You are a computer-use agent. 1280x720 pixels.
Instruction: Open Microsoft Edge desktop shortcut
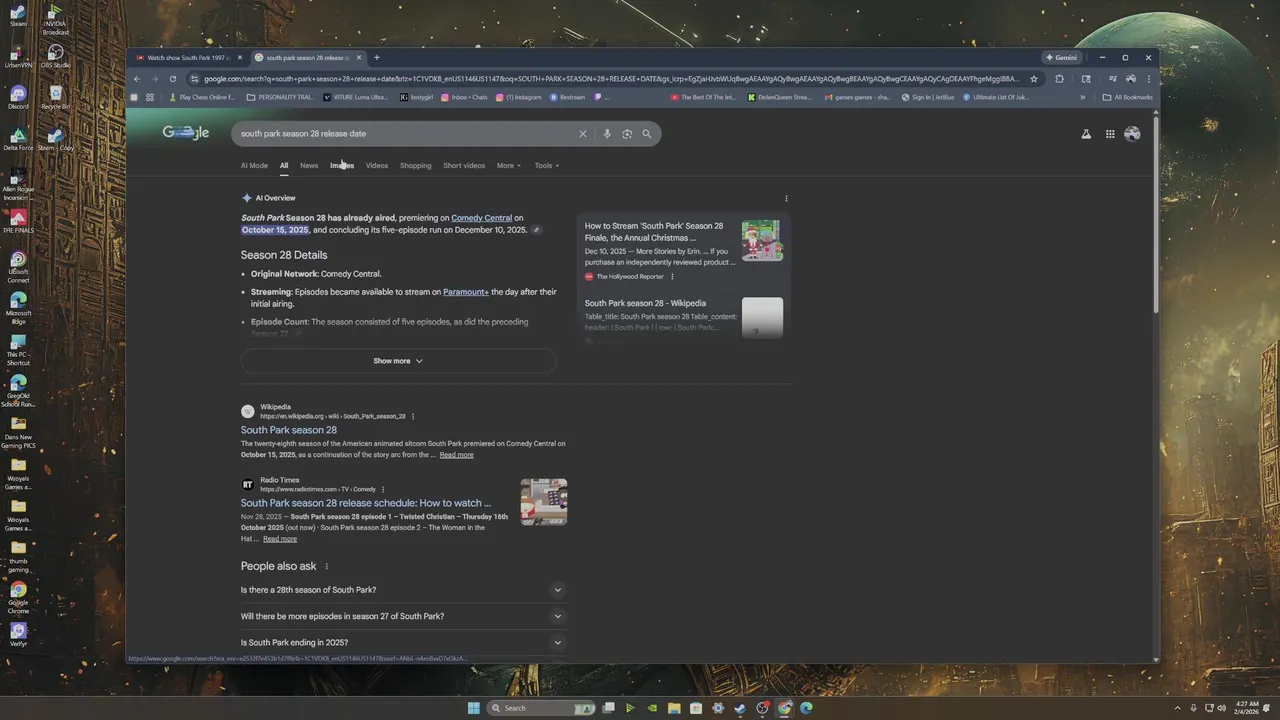(18, 306)
